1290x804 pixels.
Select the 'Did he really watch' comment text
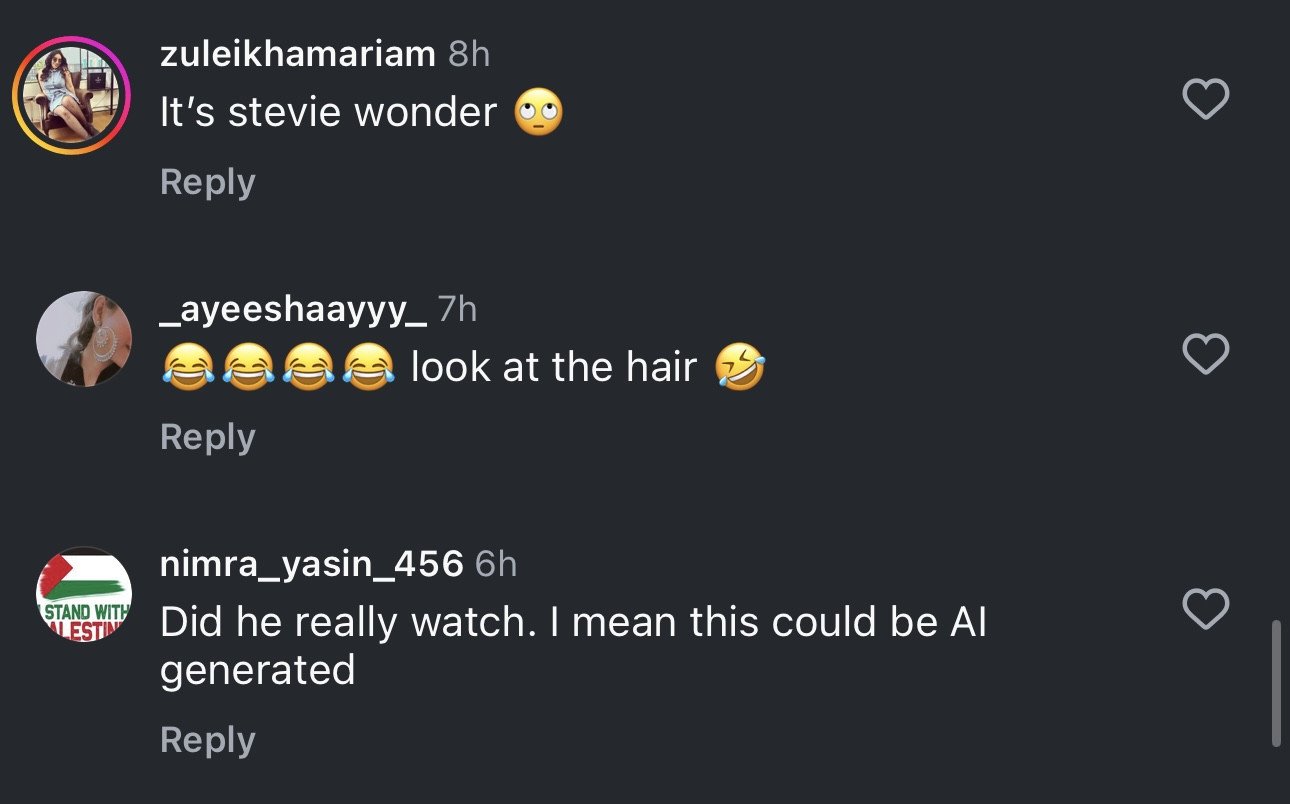573,646
